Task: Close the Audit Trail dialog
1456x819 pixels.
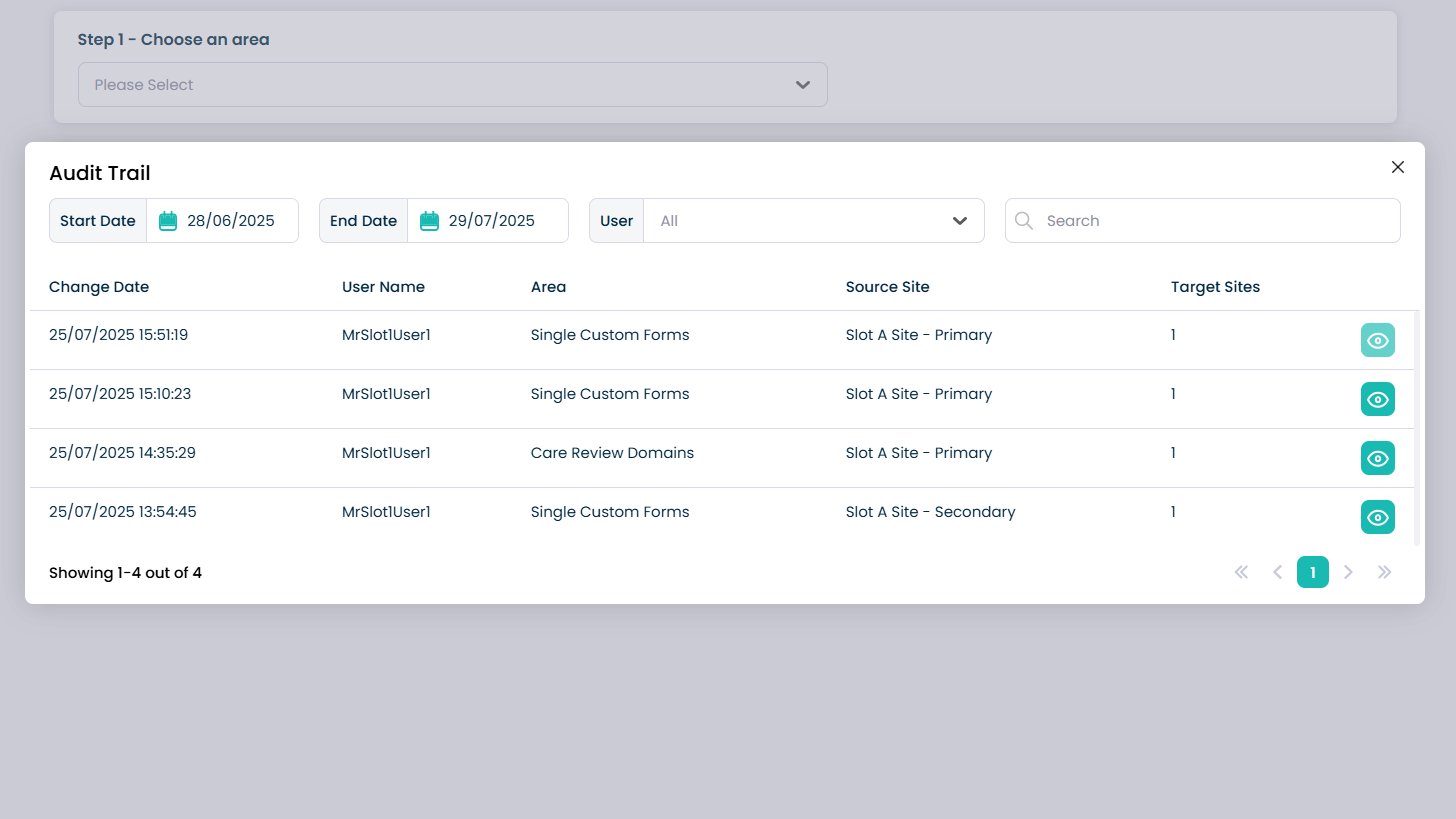Action: (1397, 167)
